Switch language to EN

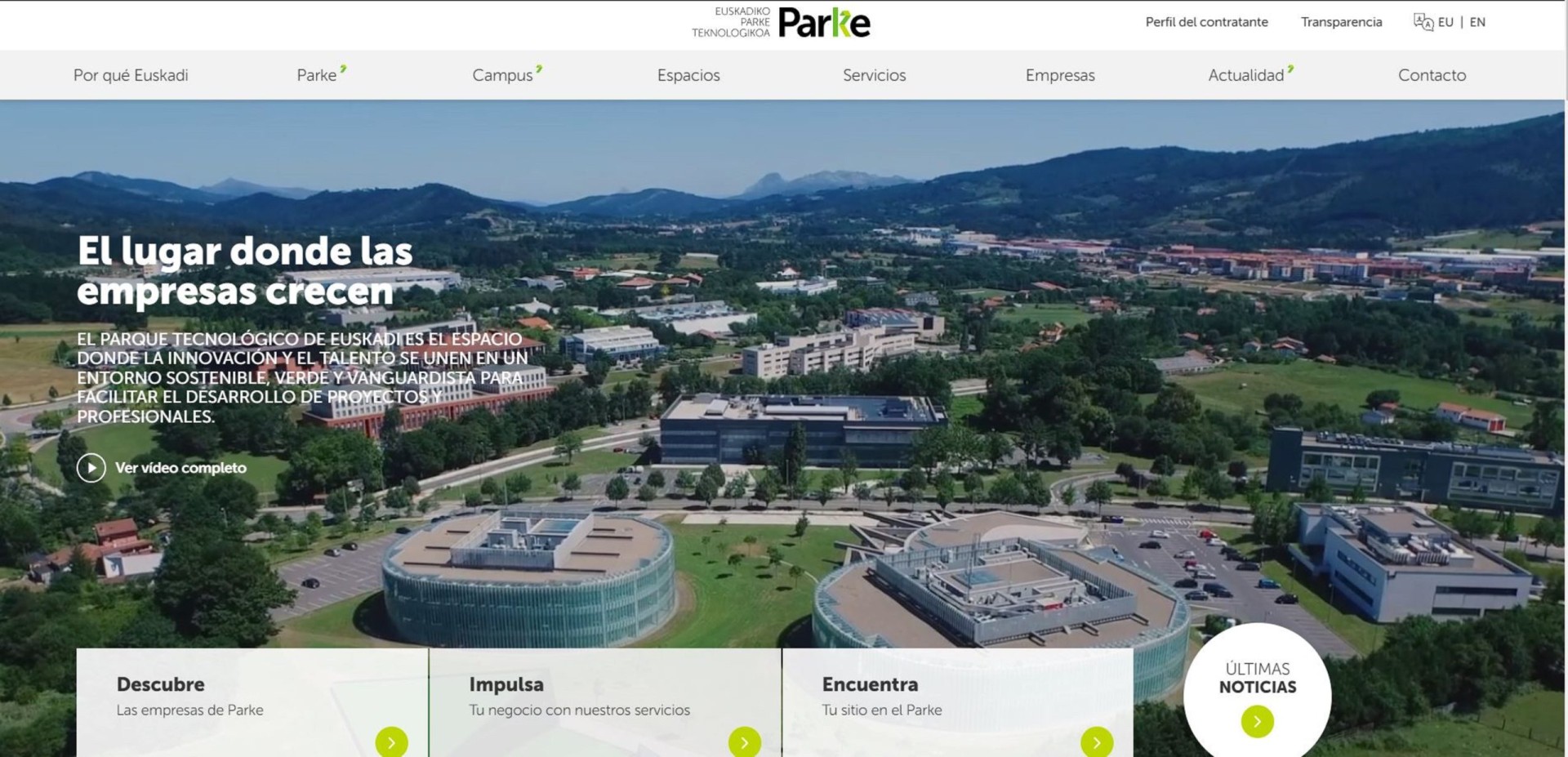[x=1477, y=22]
